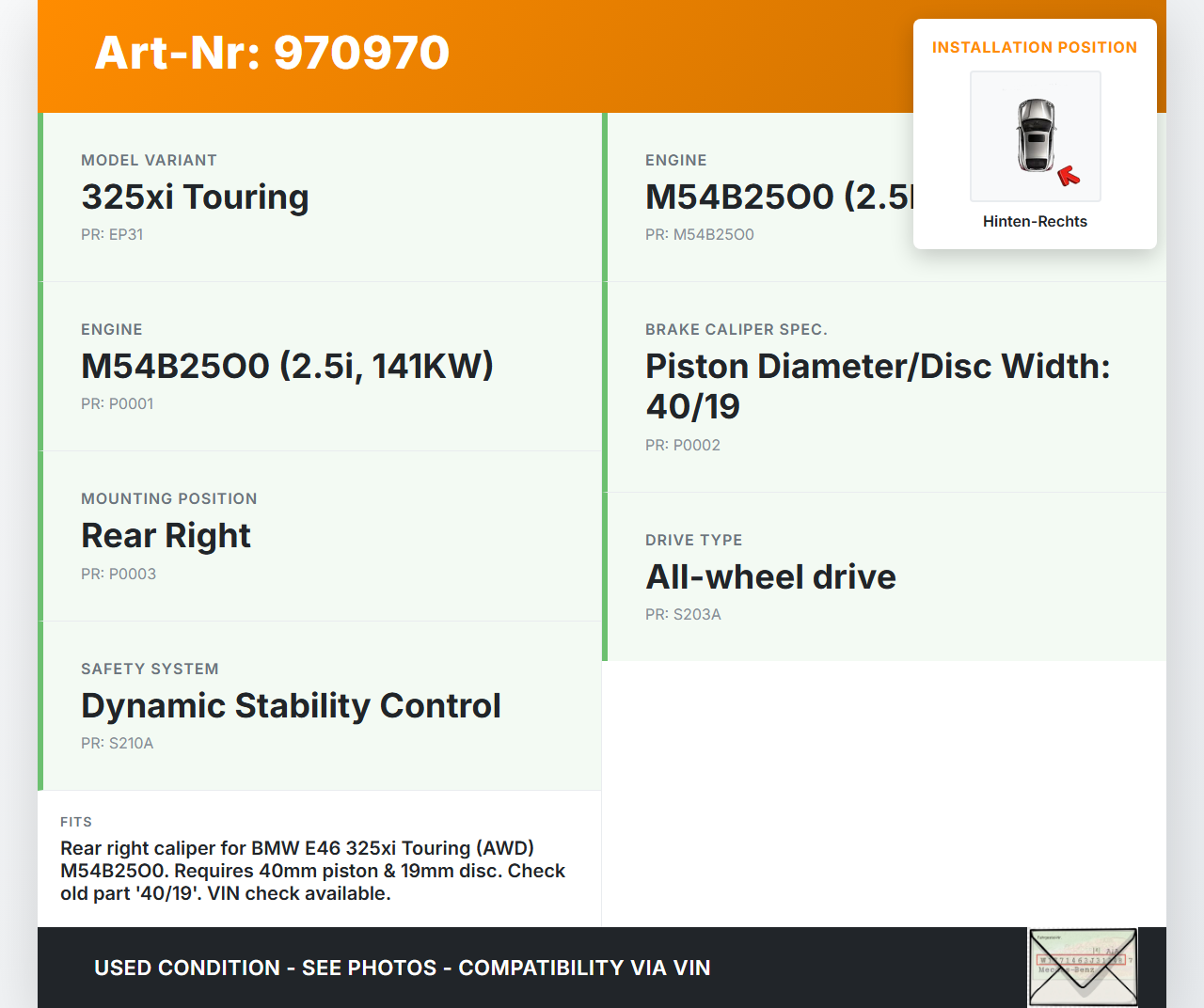Screen dimensions: 1204x1008
Task: Select the Dynamic Stability Control entry
Action: (291, 706)
